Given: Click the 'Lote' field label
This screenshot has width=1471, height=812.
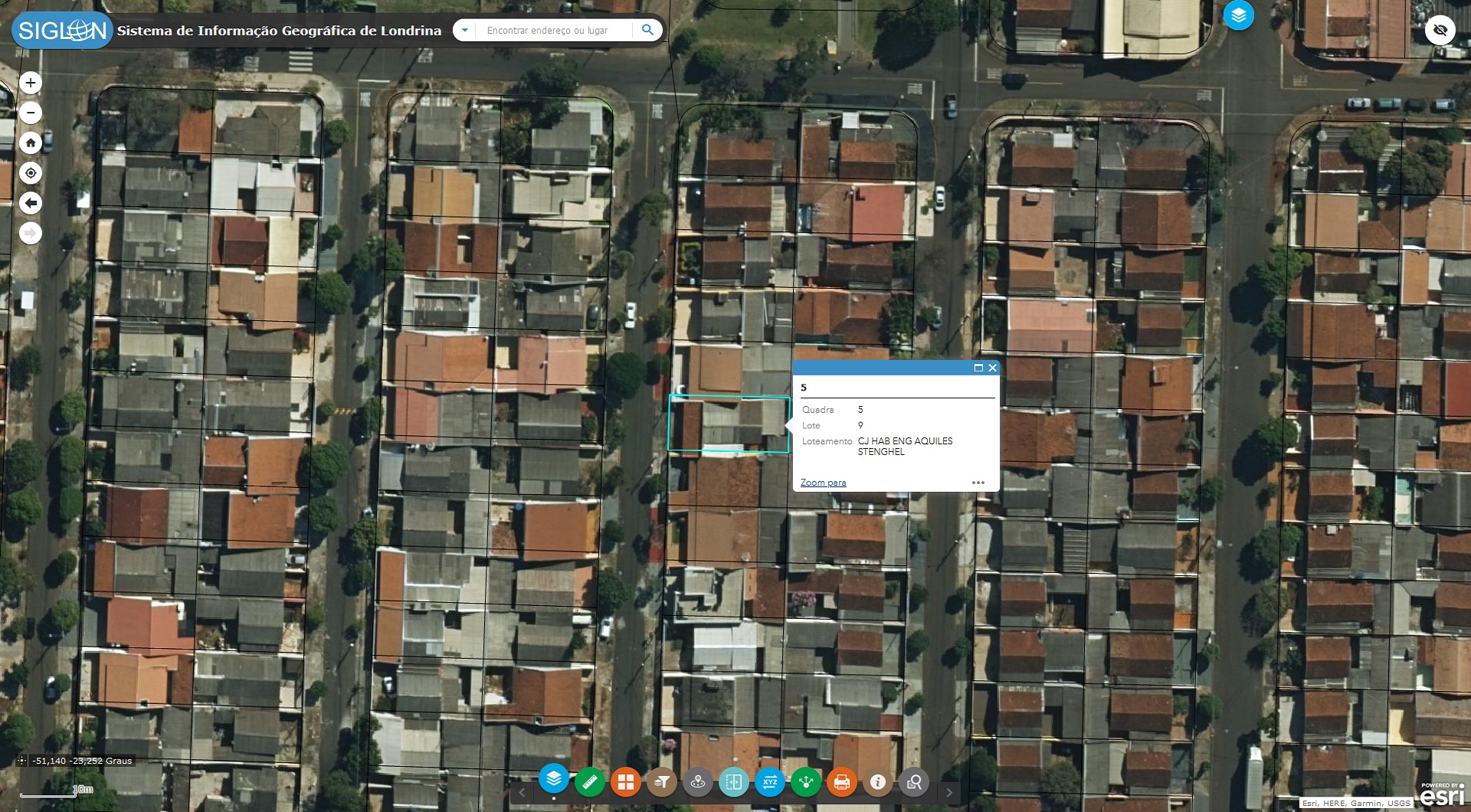Looking at the screenshot, I should (x=811, y=426).
